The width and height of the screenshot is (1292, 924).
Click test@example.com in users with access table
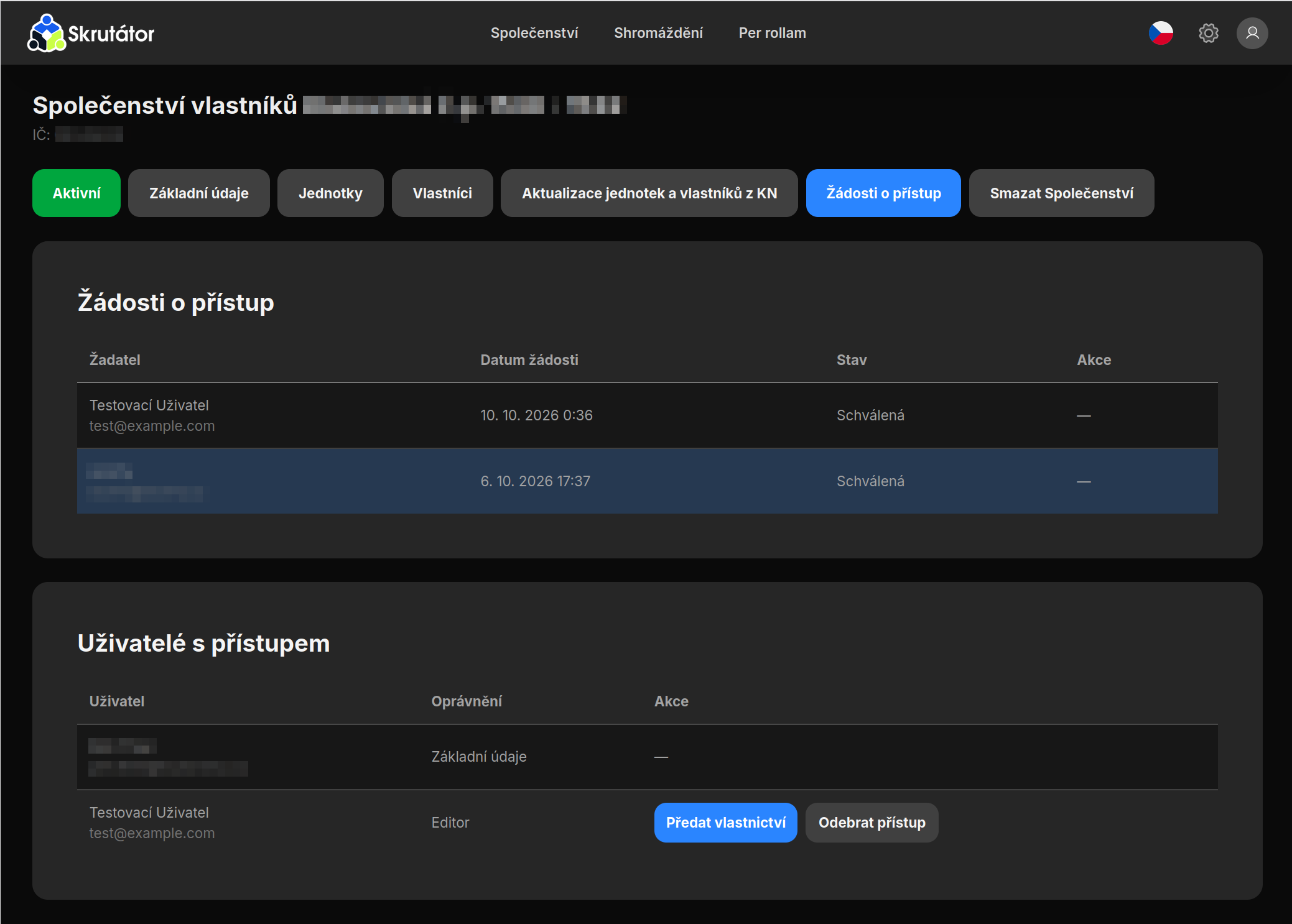152,833
